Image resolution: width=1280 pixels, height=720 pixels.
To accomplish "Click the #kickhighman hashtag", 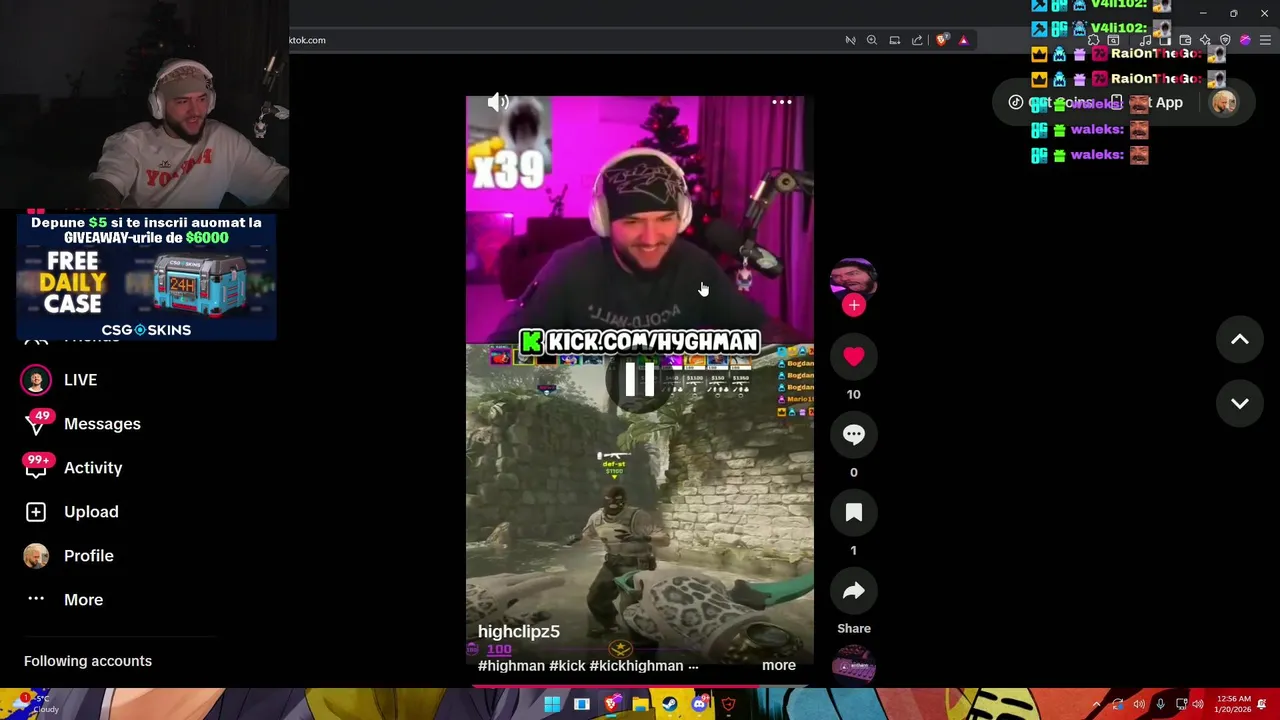I will pos(636,666).
